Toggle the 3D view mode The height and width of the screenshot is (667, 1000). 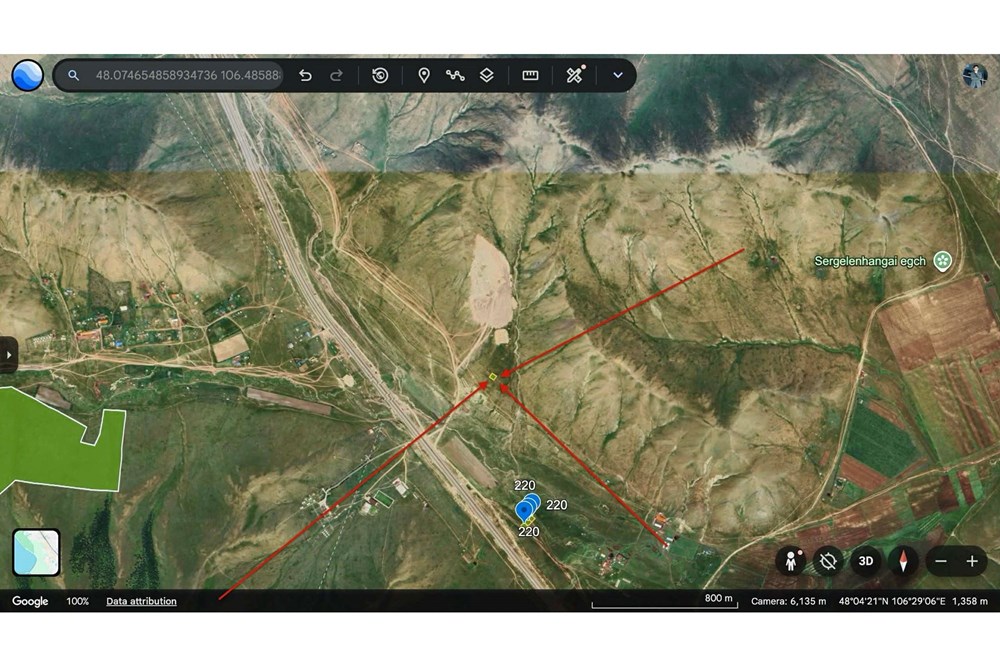pyautogui.click(x=865, y=561)
